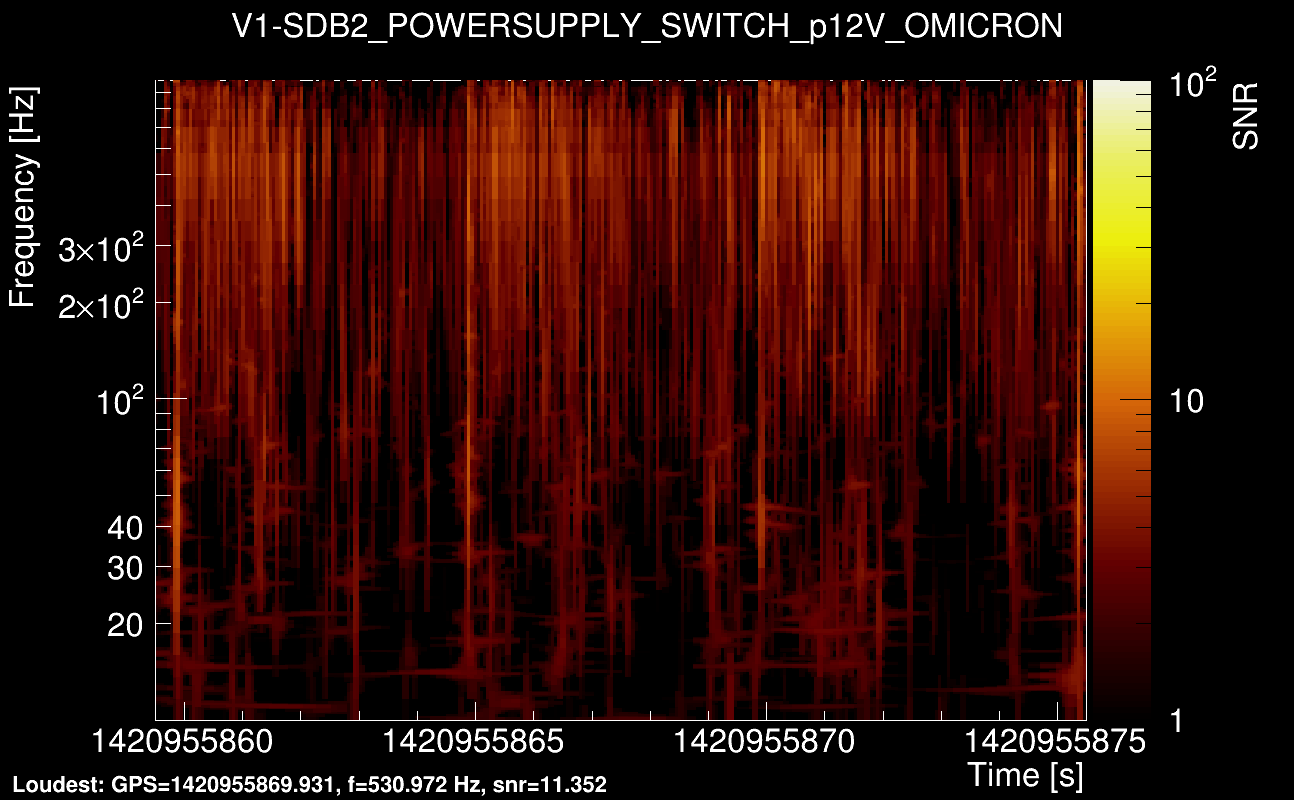Click the 30 Hz frequency tick label
The width and height of the screenshot is (1294, 800).
[125, 567]
